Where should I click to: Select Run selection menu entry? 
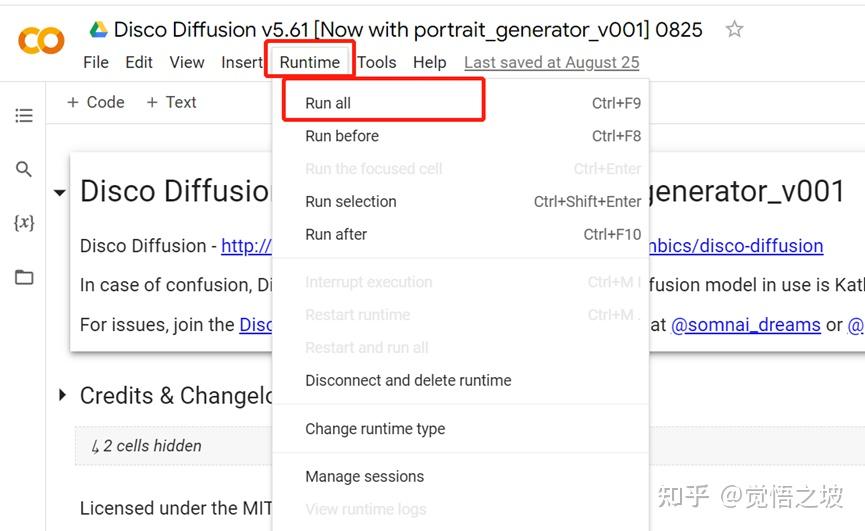tap(461, 201)
